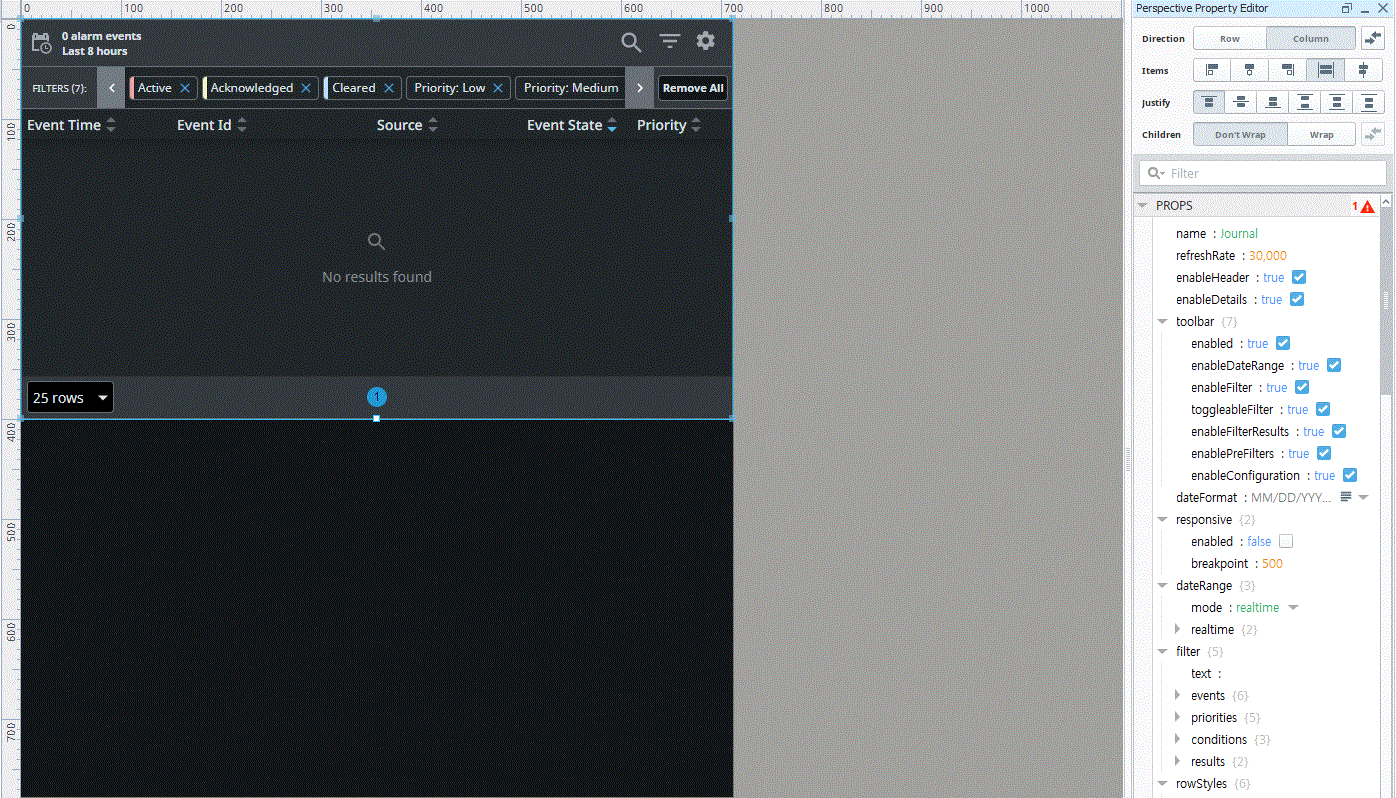Justify content to flex end
Image resolution: width=1396 pixels, height=798 pixels.
pyautogui.click(x=1273, y=103)
